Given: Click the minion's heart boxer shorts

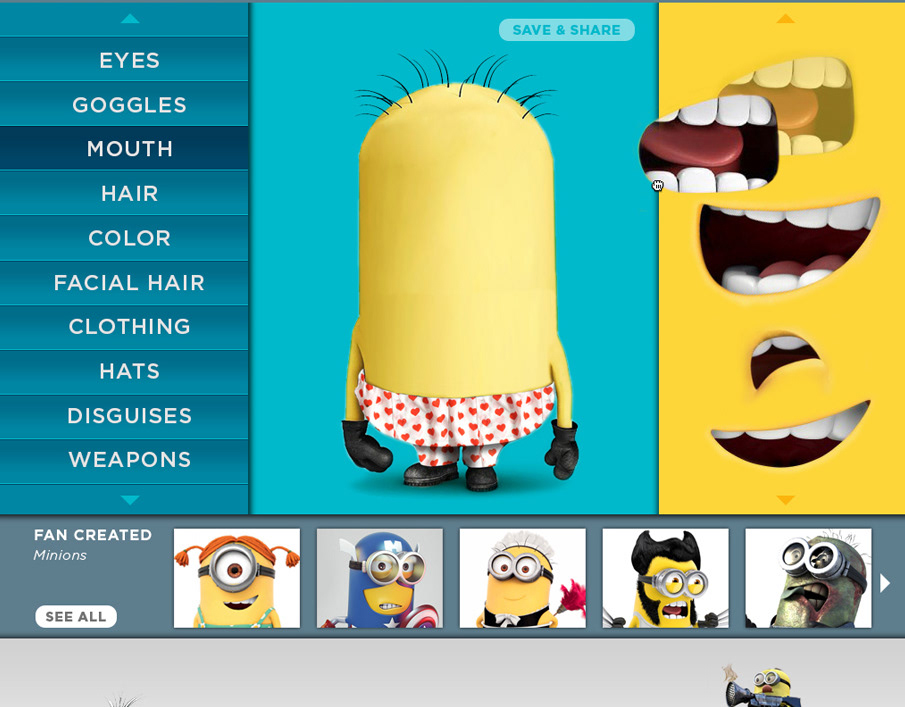Looking at the screenshot, I should click(x=454, y=419).
